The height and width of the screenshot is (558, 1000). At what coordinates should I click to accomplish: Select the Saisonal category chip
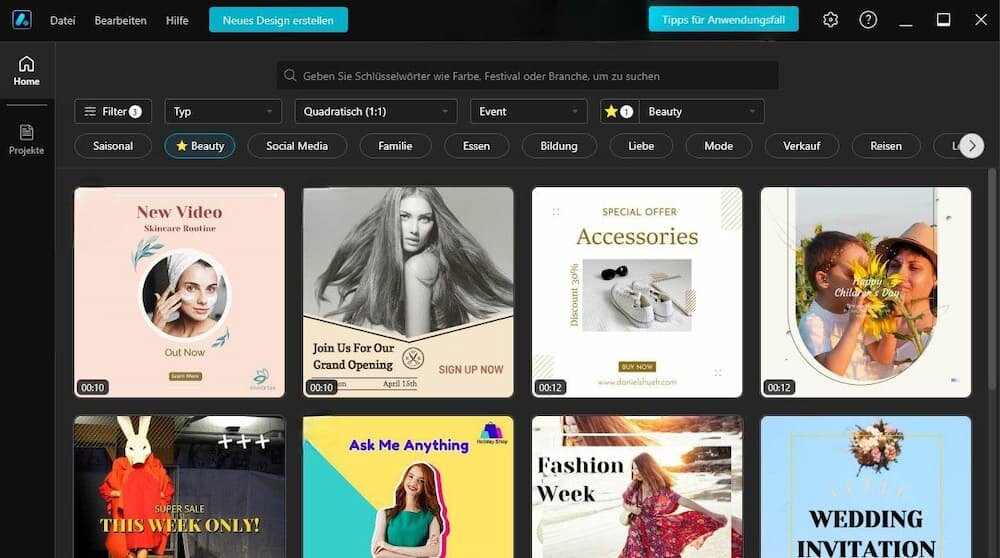pyautogui.click(x=113, y=146)
